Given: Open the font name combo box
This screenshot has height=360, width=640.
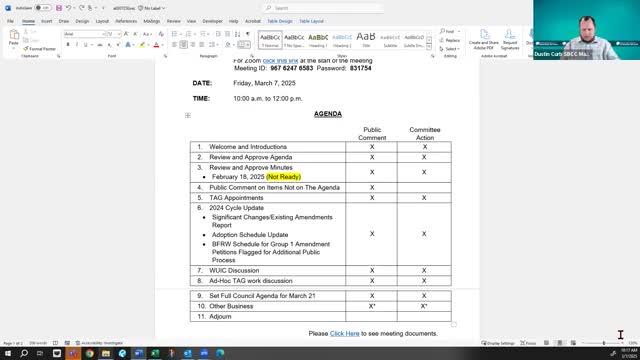Looking at the screenshot, I should coord(84,34).
